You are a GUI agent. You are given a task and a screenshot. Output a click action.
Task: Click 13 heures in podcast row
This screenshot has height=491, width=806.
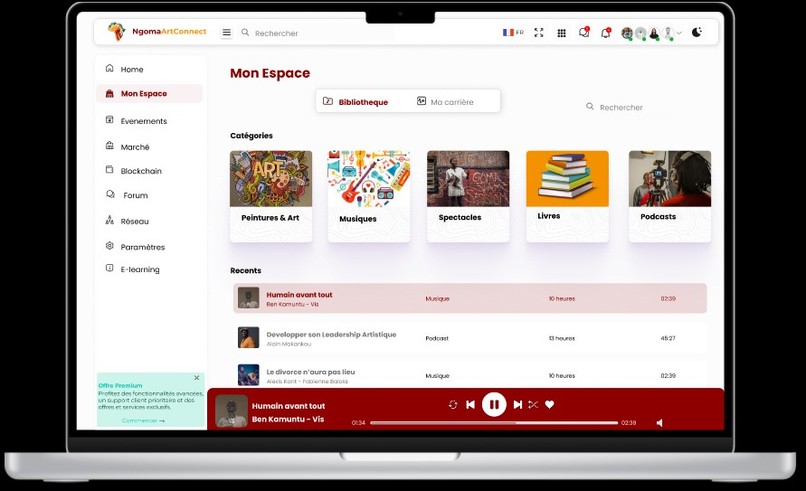[562, 338]
